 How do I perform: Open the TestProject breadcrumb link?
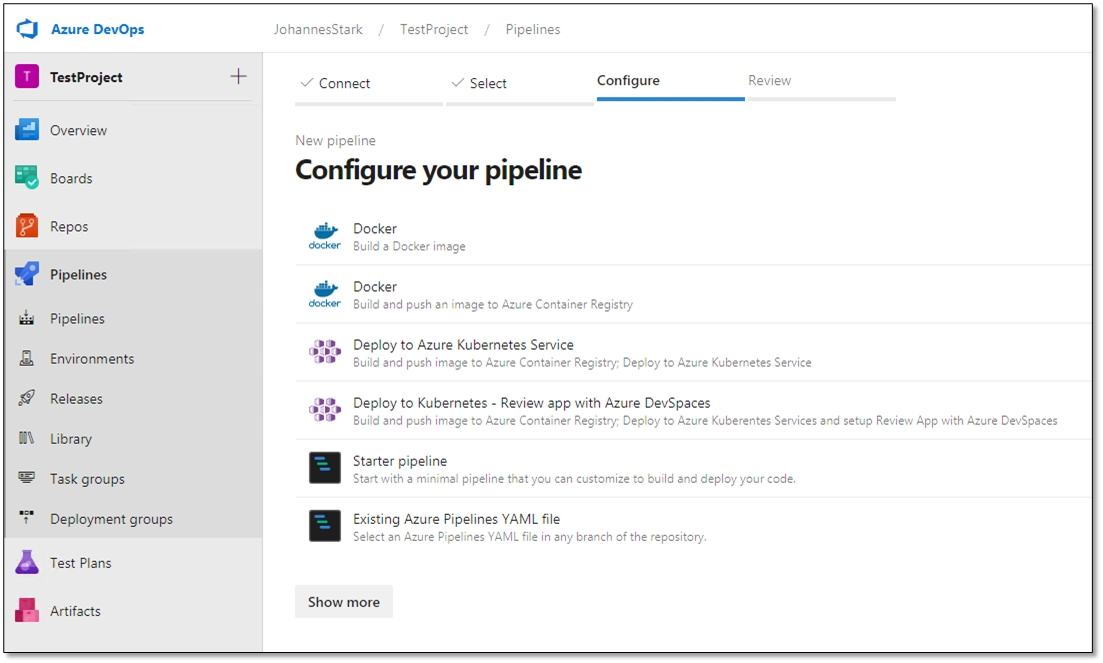(x=434, y=30)
